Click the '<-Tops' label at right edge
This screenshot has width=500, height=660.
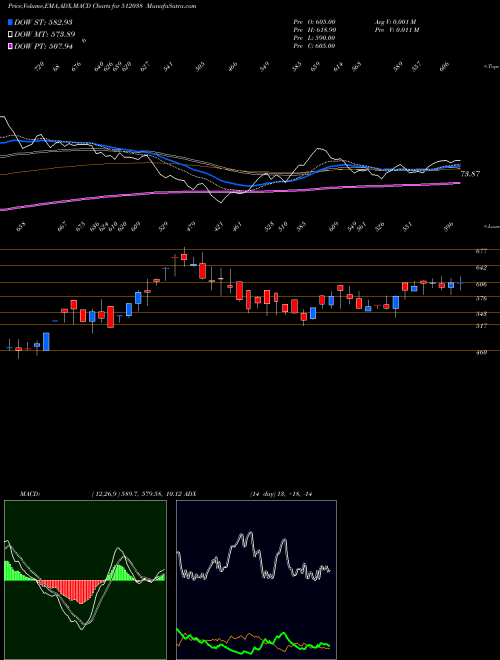point(490,66)
